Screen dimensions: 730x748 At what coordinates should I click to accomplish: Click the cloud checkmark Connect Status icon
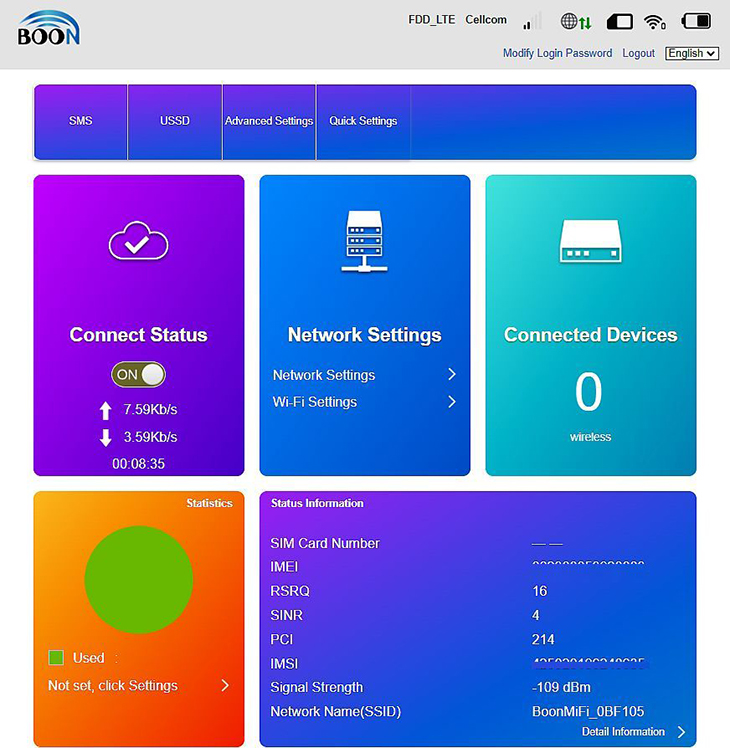tap(138, 240)
